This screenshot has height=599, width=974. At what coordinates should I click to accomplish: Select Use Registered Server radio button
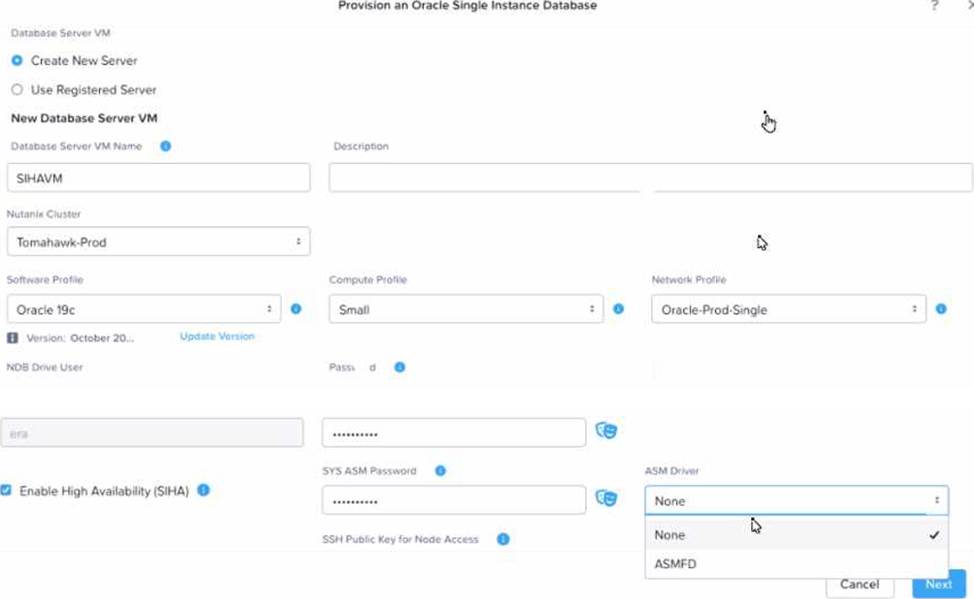pos(17,89)
